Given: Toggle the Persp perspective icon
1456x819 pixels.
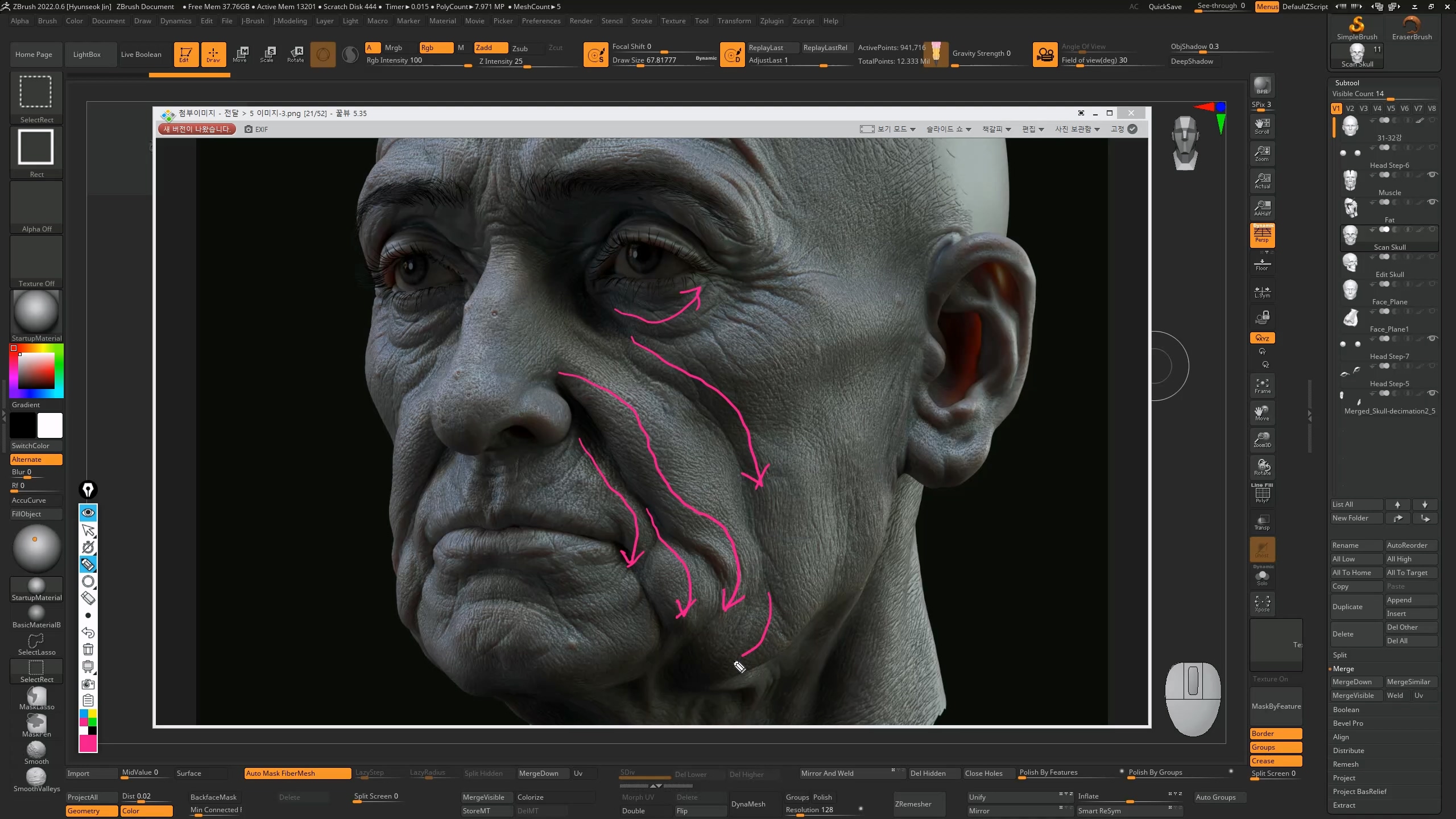Looking at the screenshot, I should click(1262, 235).
